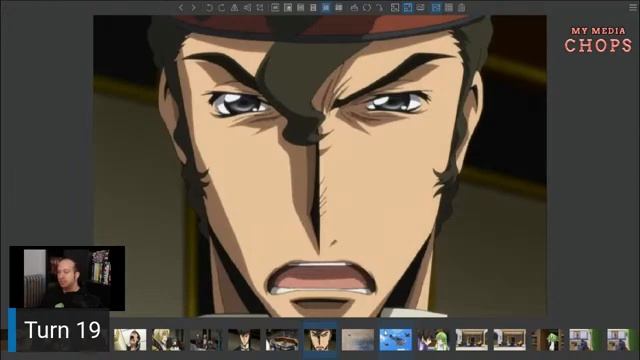
Task: Click the circular arrows toolbar icon
Action: point(367,8)
